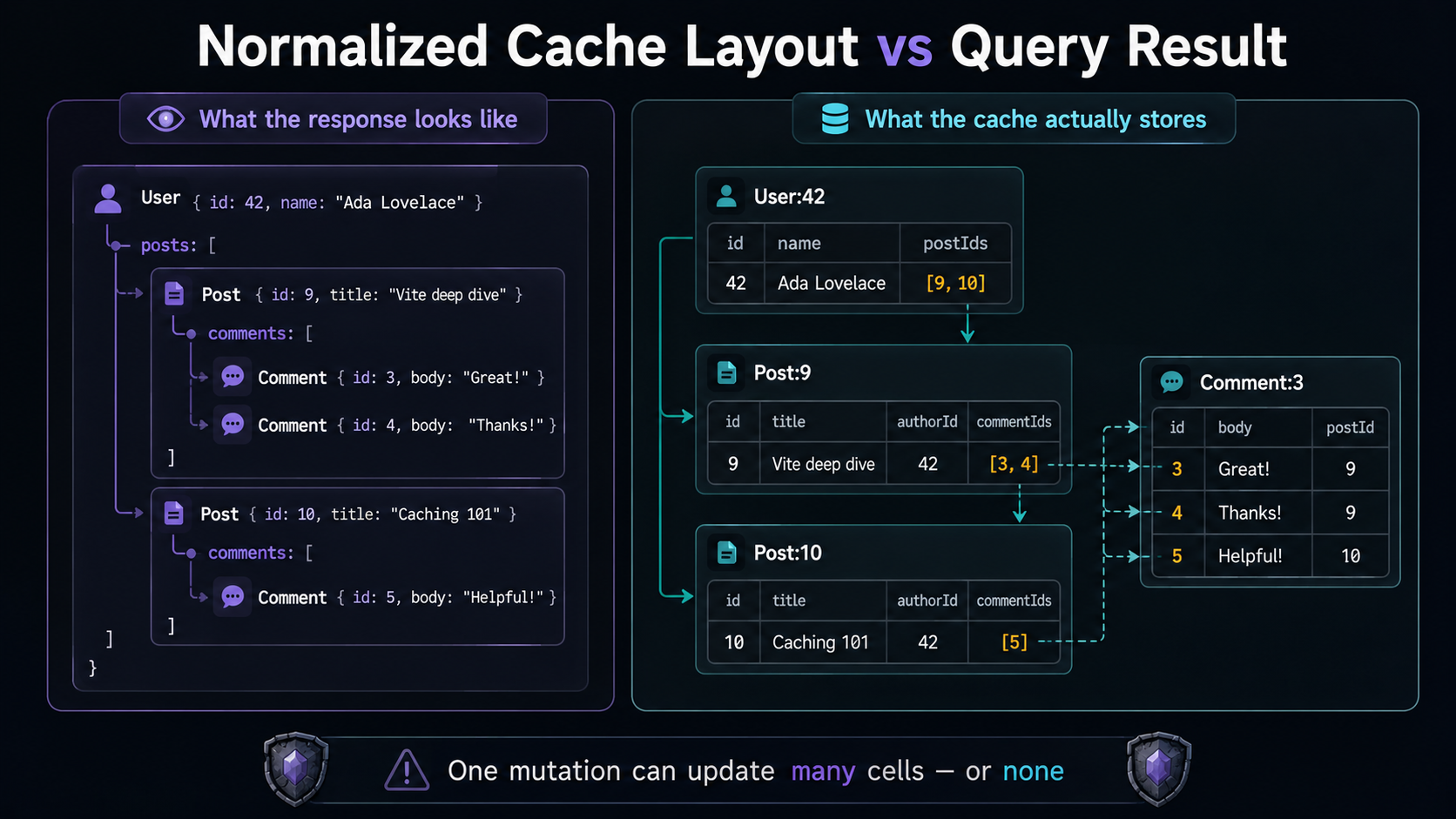Image resolution: width=1456 pixels, height=819 pixels.
Task: Click the "Vite deep dive" title cell
Action: point(823,464)
